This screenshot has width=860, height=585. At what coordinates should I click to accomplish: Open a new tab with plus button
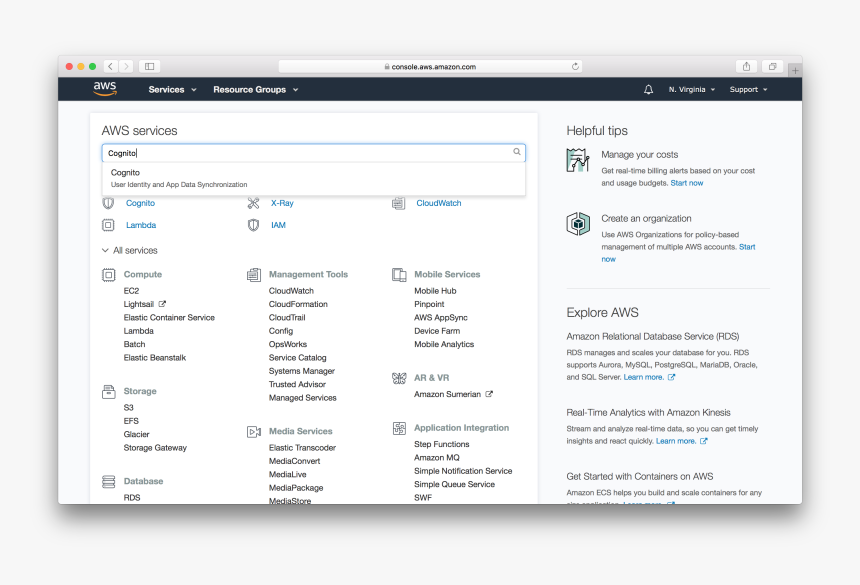pyautogui.click(x=795, y=70)
